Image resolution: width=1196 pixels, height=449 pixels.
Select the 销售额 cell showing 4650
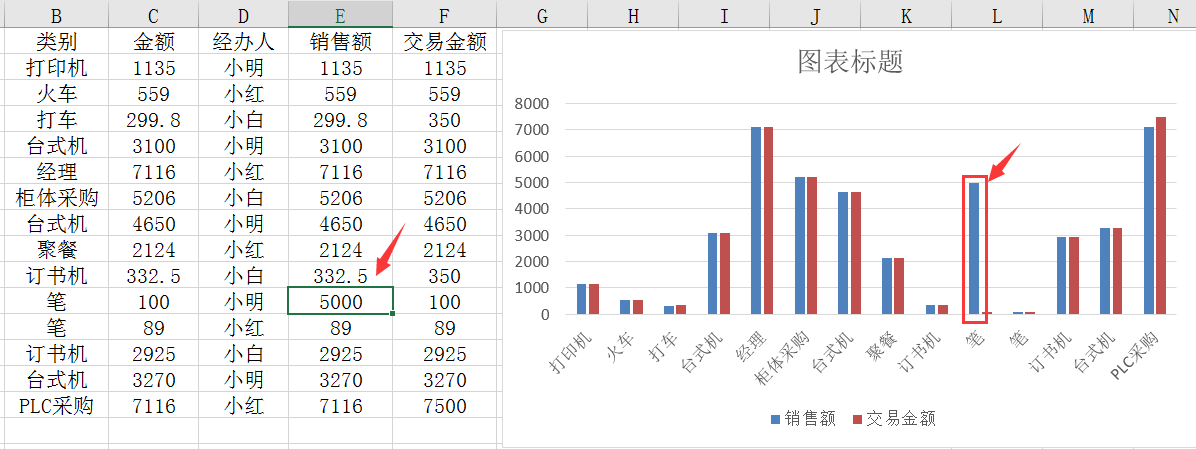coord(341,223)
